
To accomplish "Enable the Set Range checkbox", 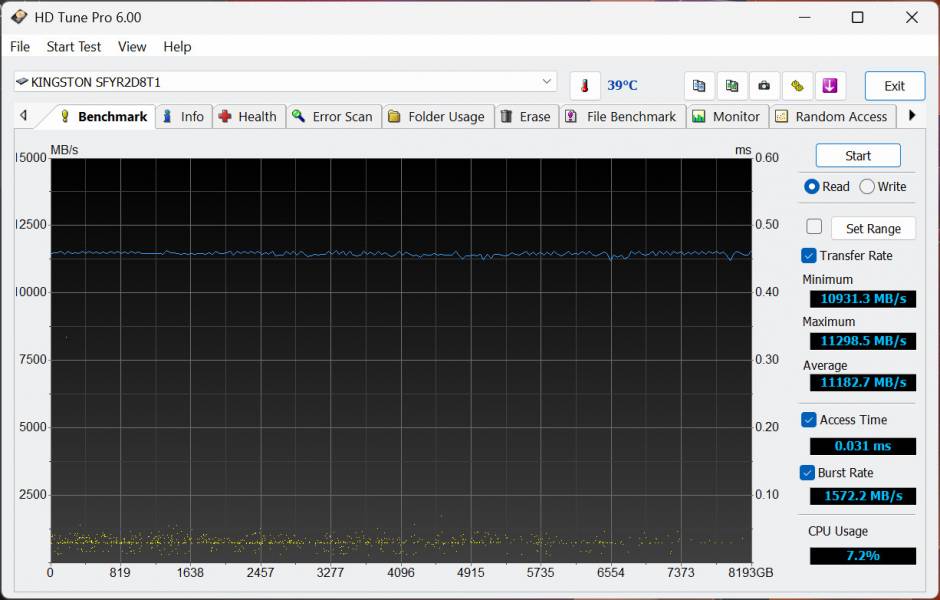I will (x=814, y=226).
